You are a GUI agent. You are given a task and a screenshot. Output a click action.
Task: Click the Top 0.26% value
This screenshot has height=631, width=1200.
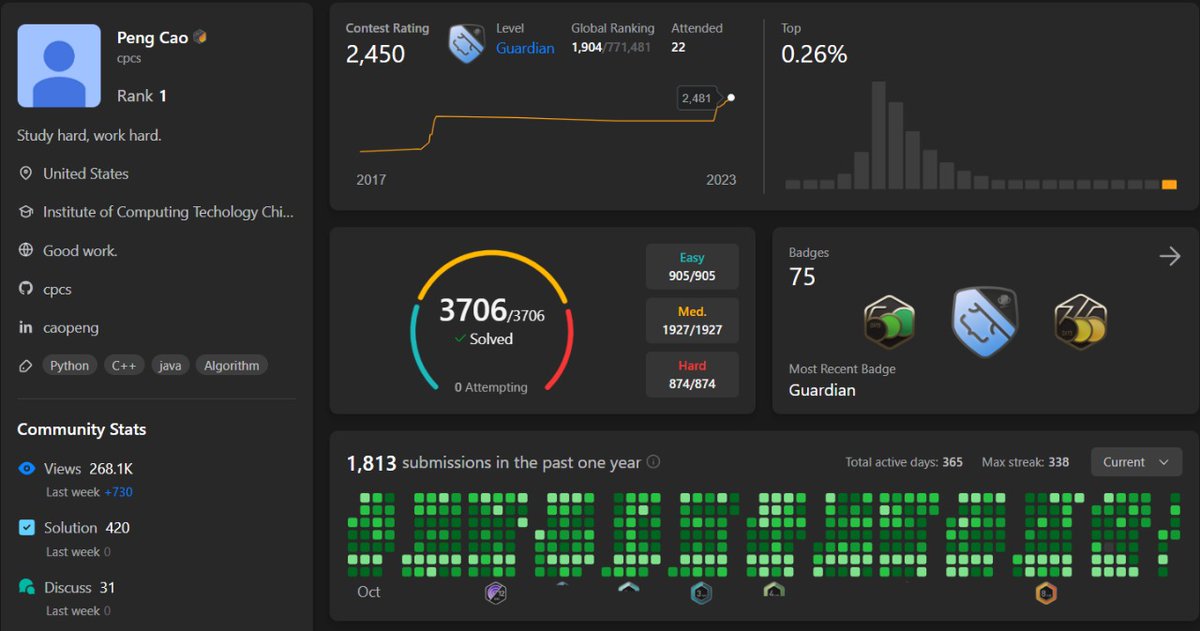pos(814,55)
